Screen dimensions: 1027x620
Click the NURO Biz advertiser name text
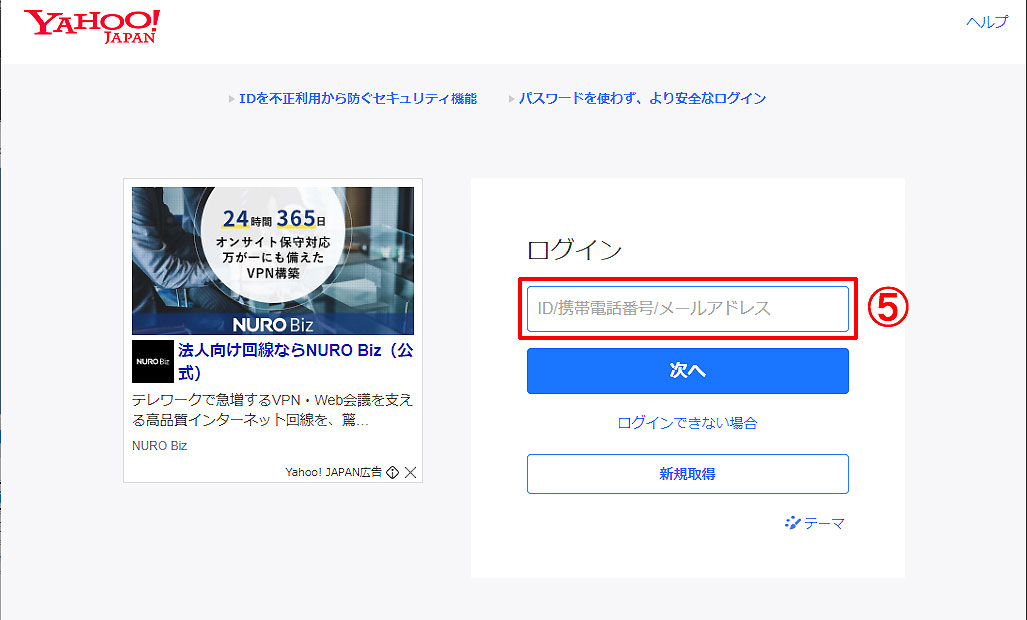click(x=160, y=446)
